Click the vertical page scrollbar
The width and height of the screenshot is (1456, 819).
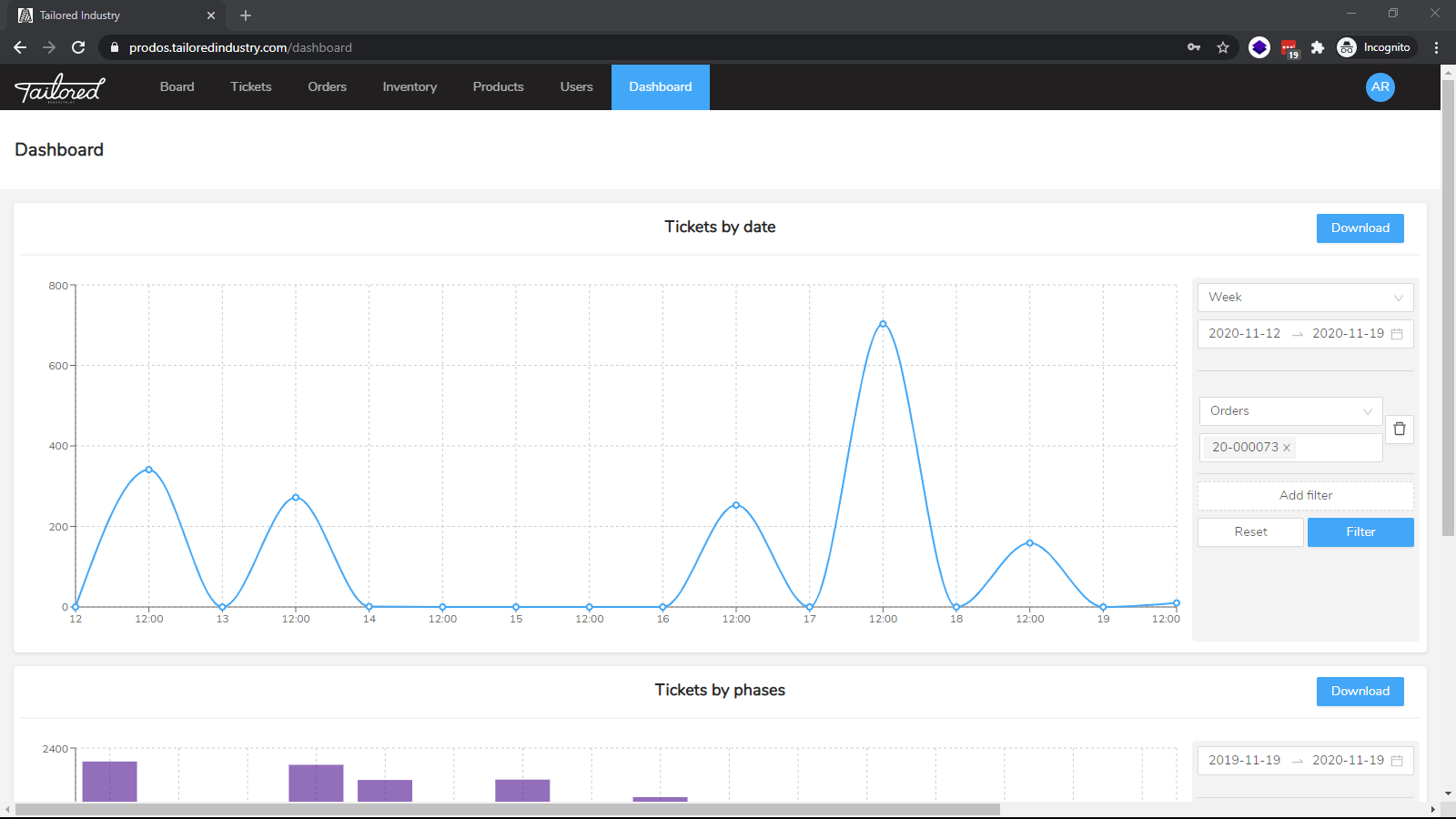click(1448, 309)
